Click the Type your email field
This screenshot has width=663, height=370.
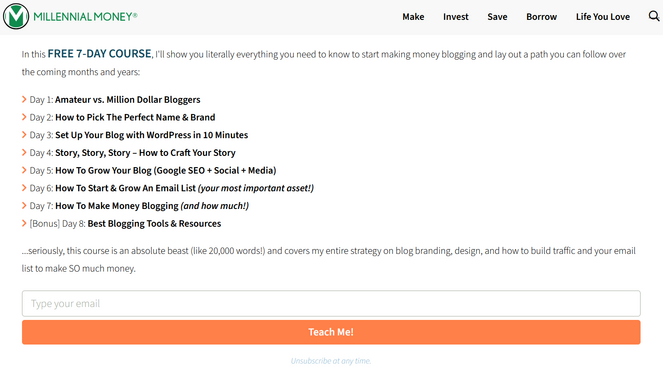click(x=331, y=303)
